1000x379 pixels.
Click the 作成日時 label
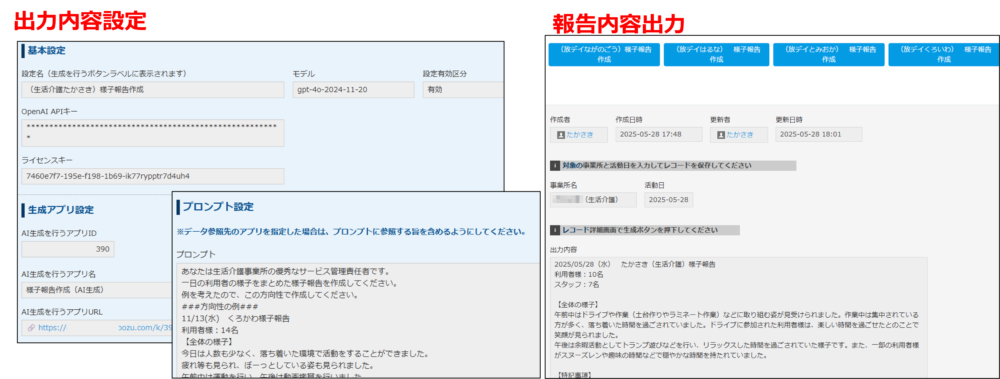629,119
